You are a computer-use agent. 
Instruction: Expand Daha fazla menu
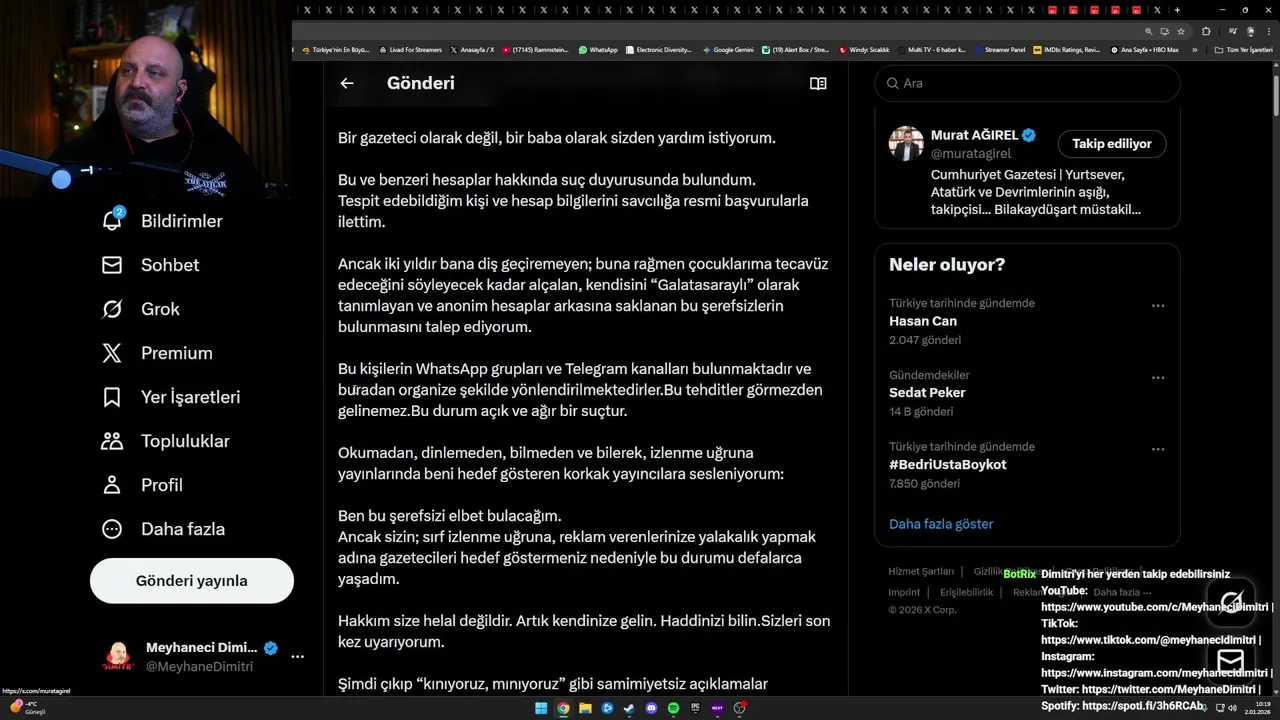(x=163, y=529)
